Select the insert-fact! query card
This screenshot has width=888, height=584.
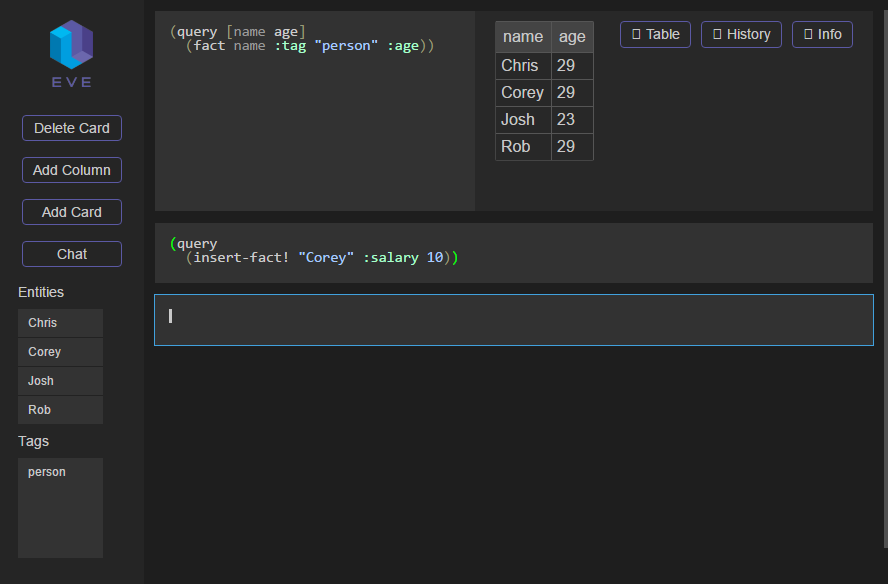[513, 252]
